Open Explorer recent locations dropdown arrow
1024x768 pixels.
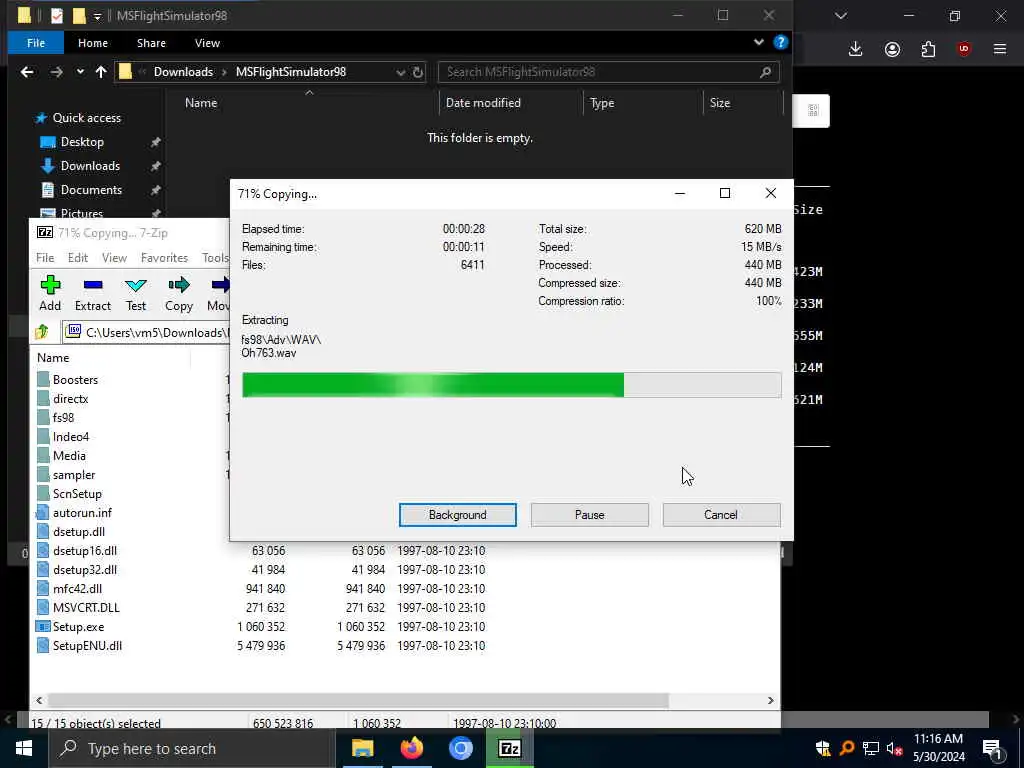tap(80, 72)
